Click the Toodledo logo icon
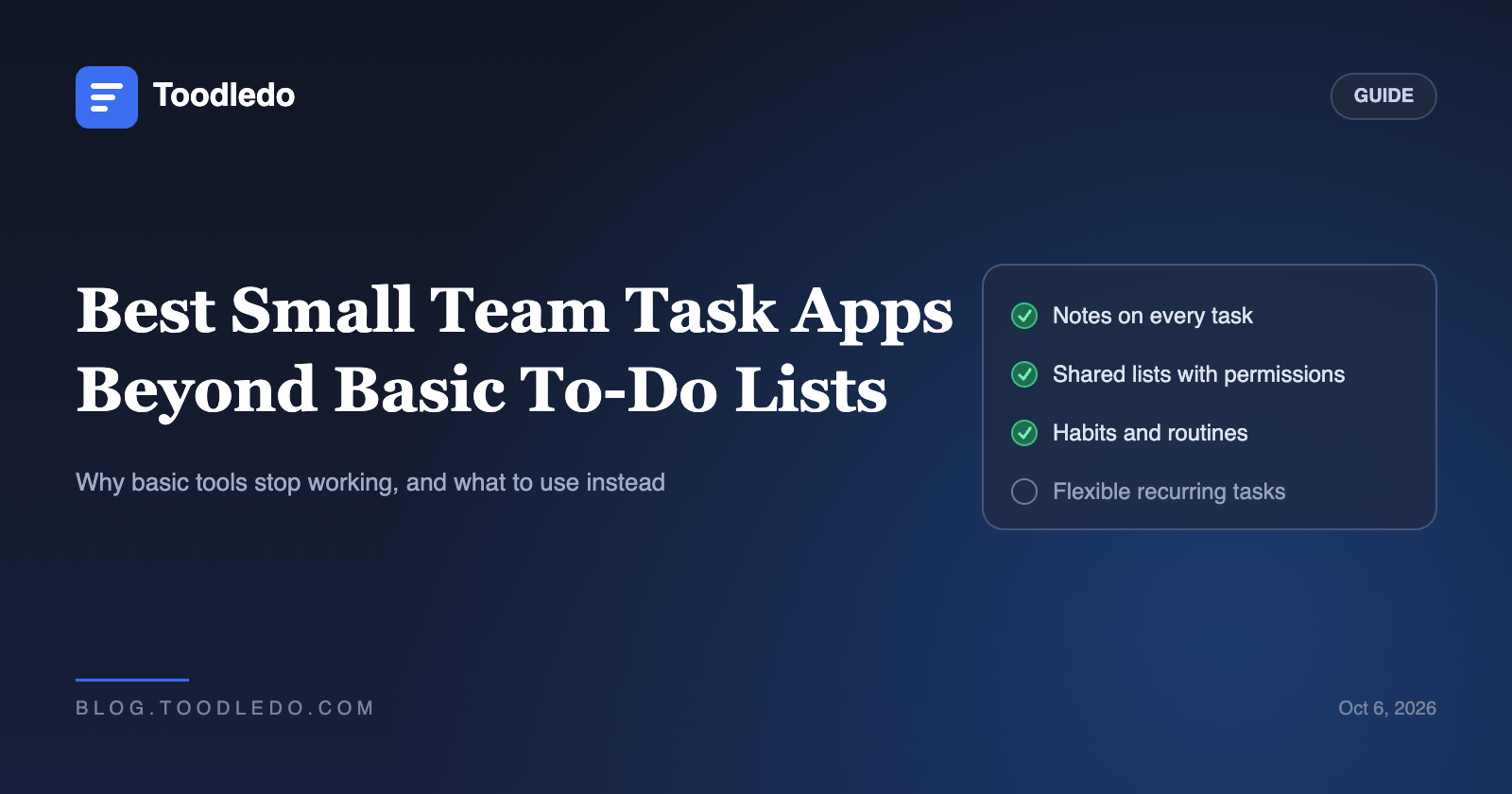The height and width of the screenshot is (794, 1512). click(x=107, y=97)
